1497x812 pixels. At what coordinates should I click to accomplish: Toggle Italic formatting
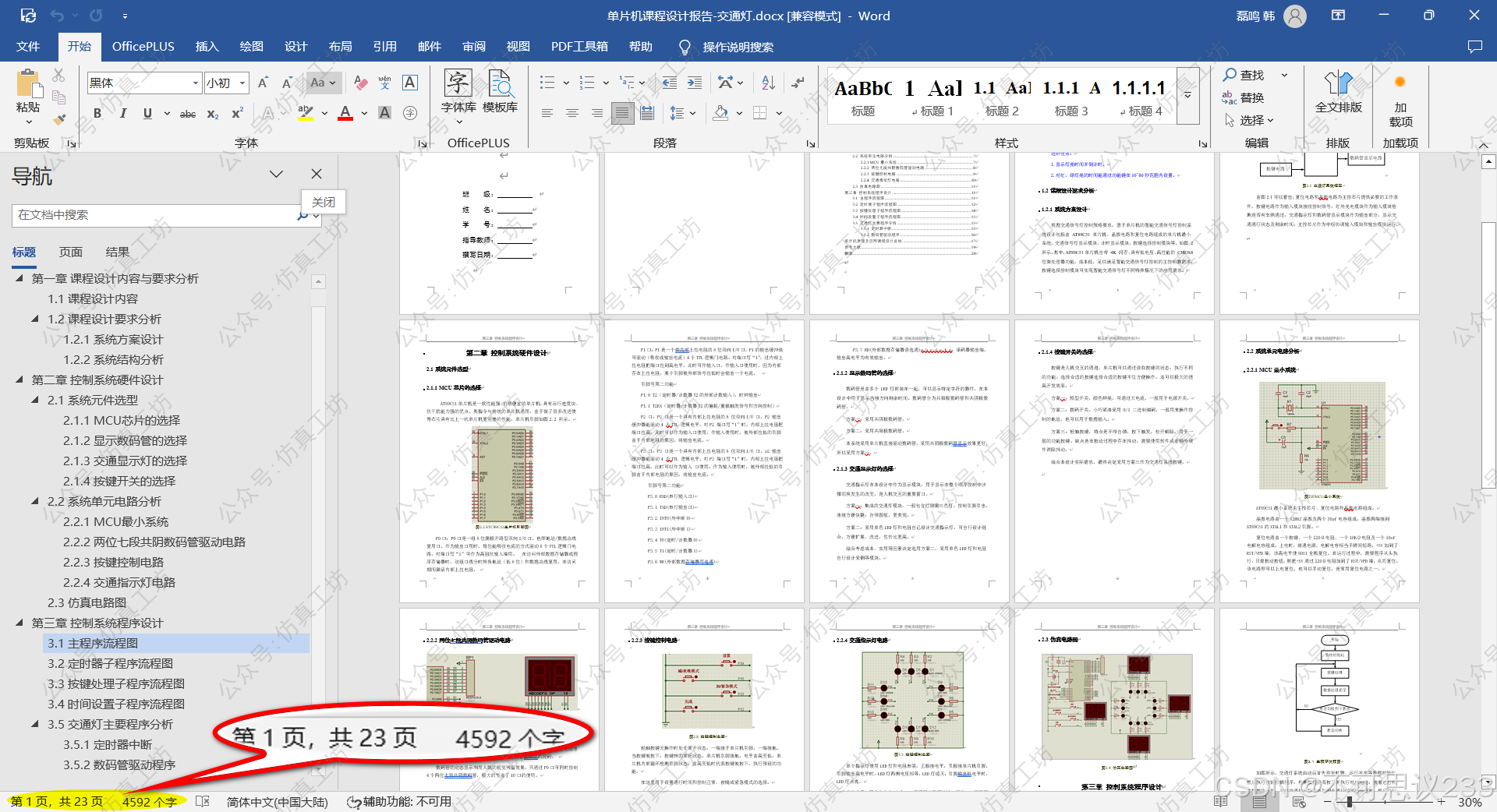122,114
